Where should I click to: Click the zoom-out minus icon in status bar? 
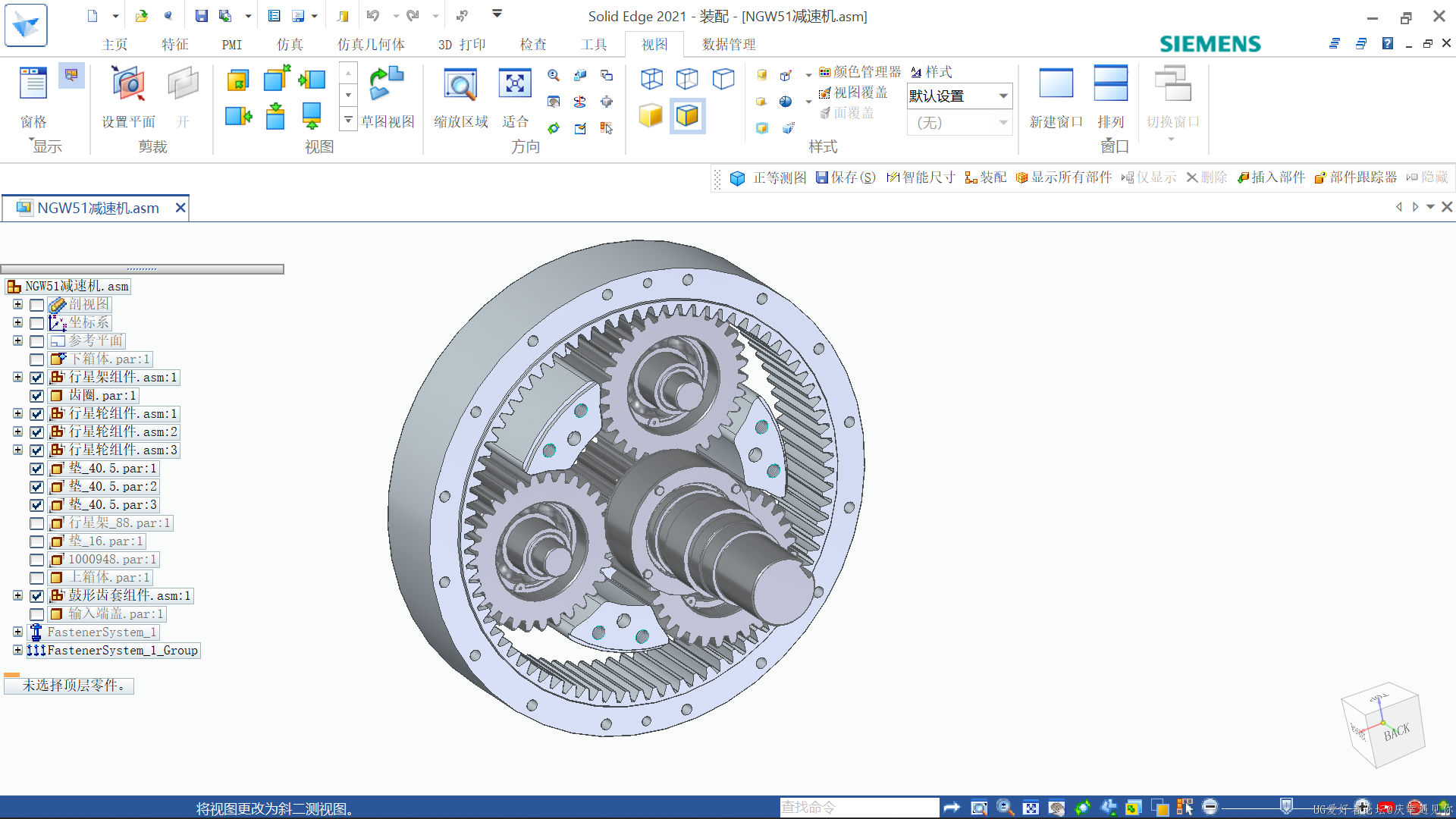point(1210,807)
